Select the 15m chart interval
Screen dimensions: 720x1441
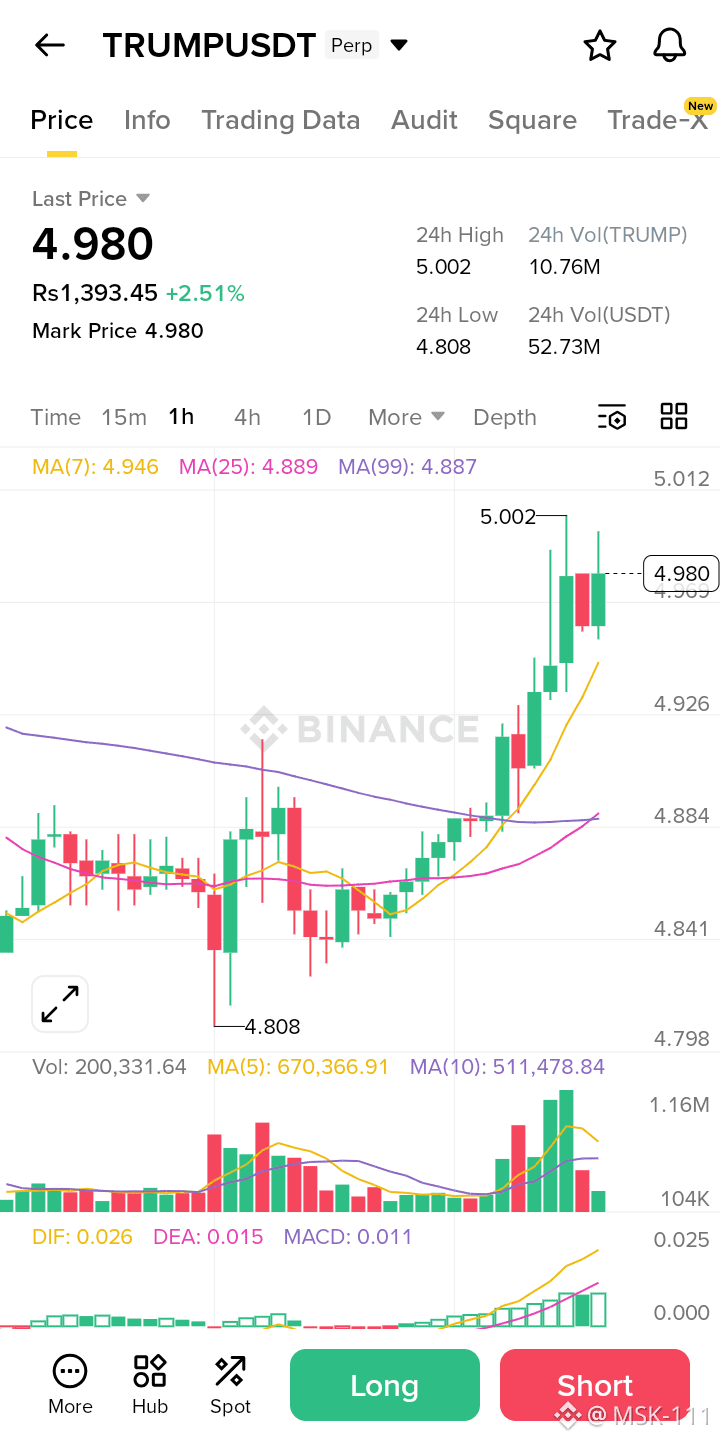124,417
